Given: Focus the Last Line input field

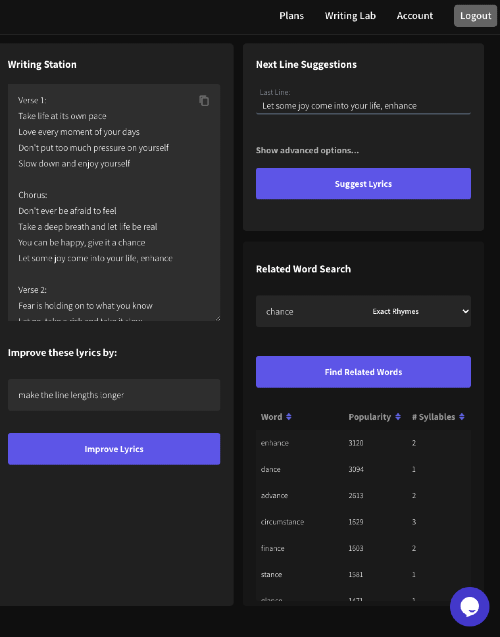Looking at the screenshot, I should click(x=363, y=106).
